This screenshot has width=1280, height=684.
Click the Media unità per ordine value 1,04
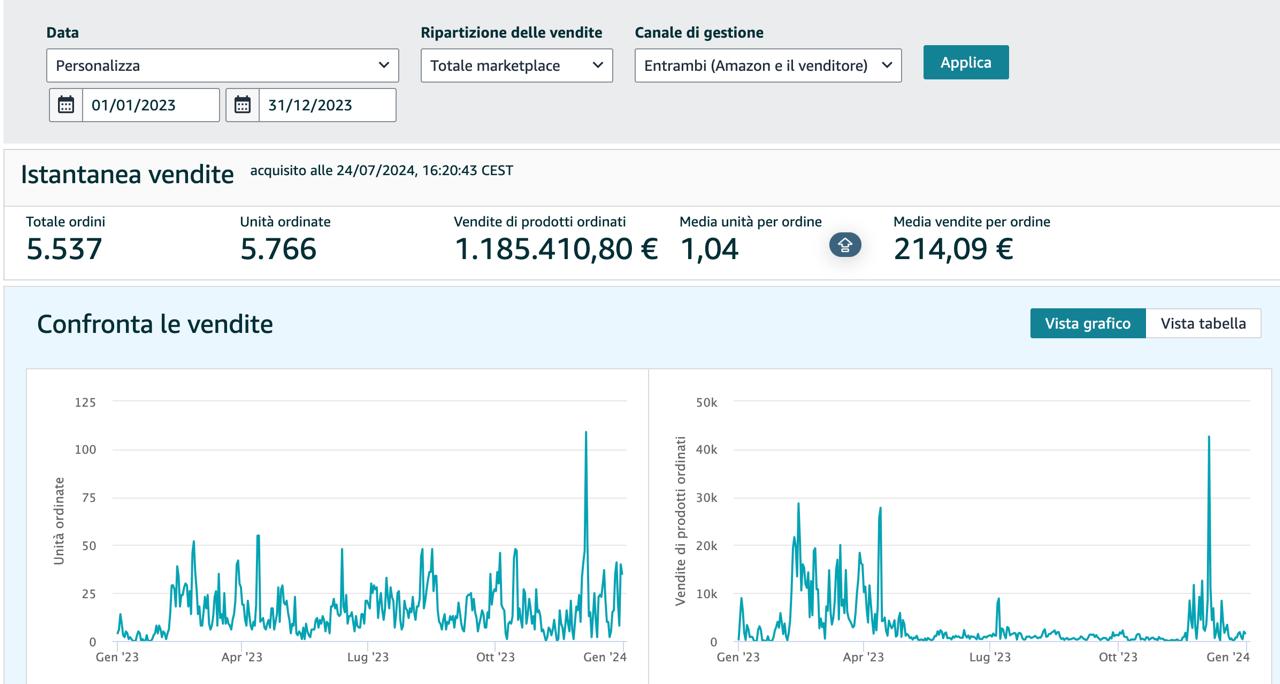pyautogui.click(x=709, y=249)
